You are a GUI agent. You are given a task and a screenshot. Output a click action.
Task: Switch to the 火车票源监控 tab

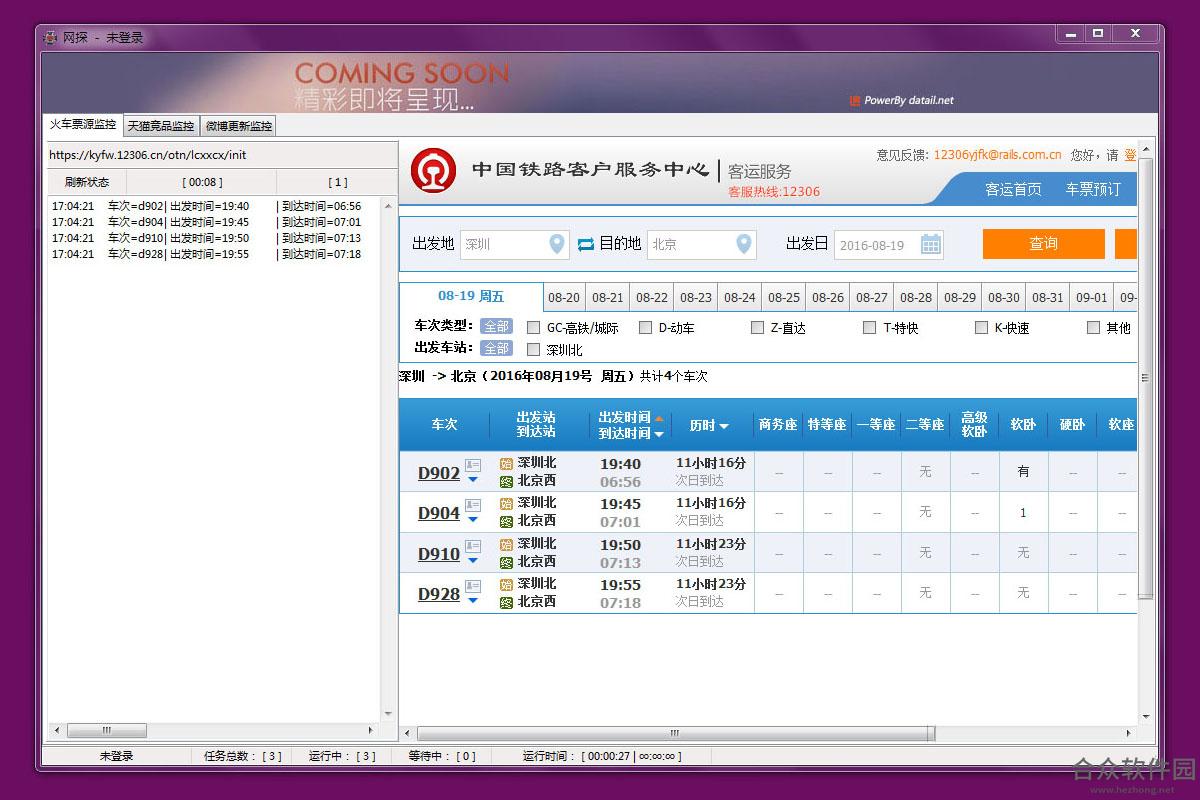click(83, 125)
